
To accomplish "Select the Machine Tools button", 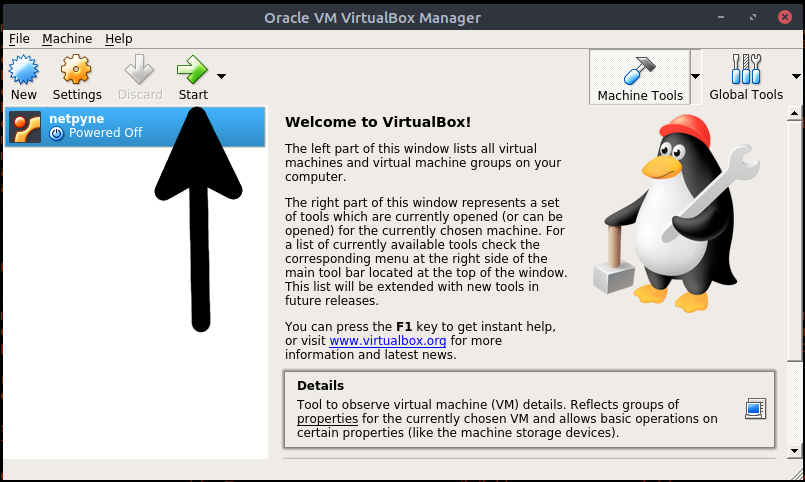I will point(640,77).
